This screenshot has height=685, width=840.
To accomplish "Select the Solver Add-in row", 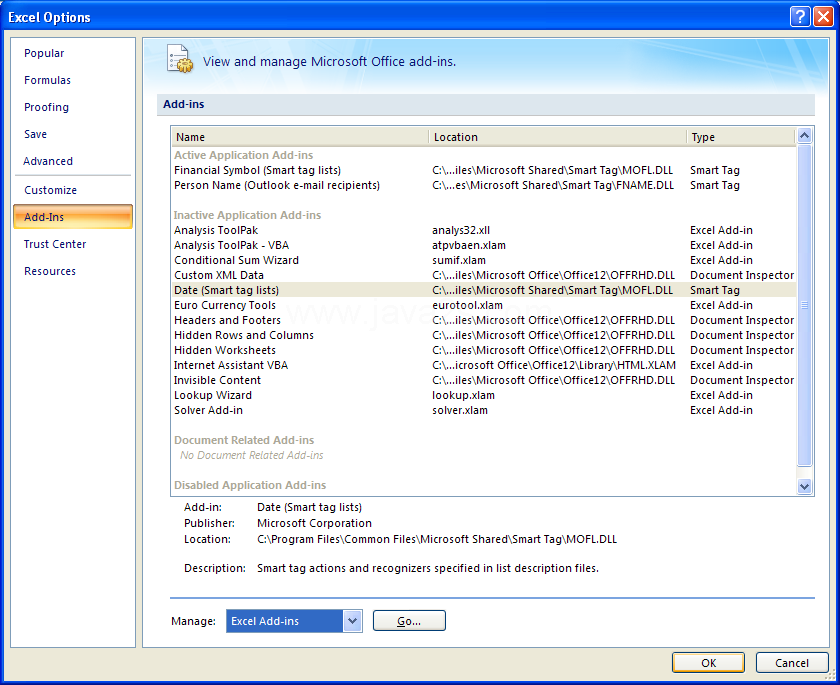I will click(484, 410).
